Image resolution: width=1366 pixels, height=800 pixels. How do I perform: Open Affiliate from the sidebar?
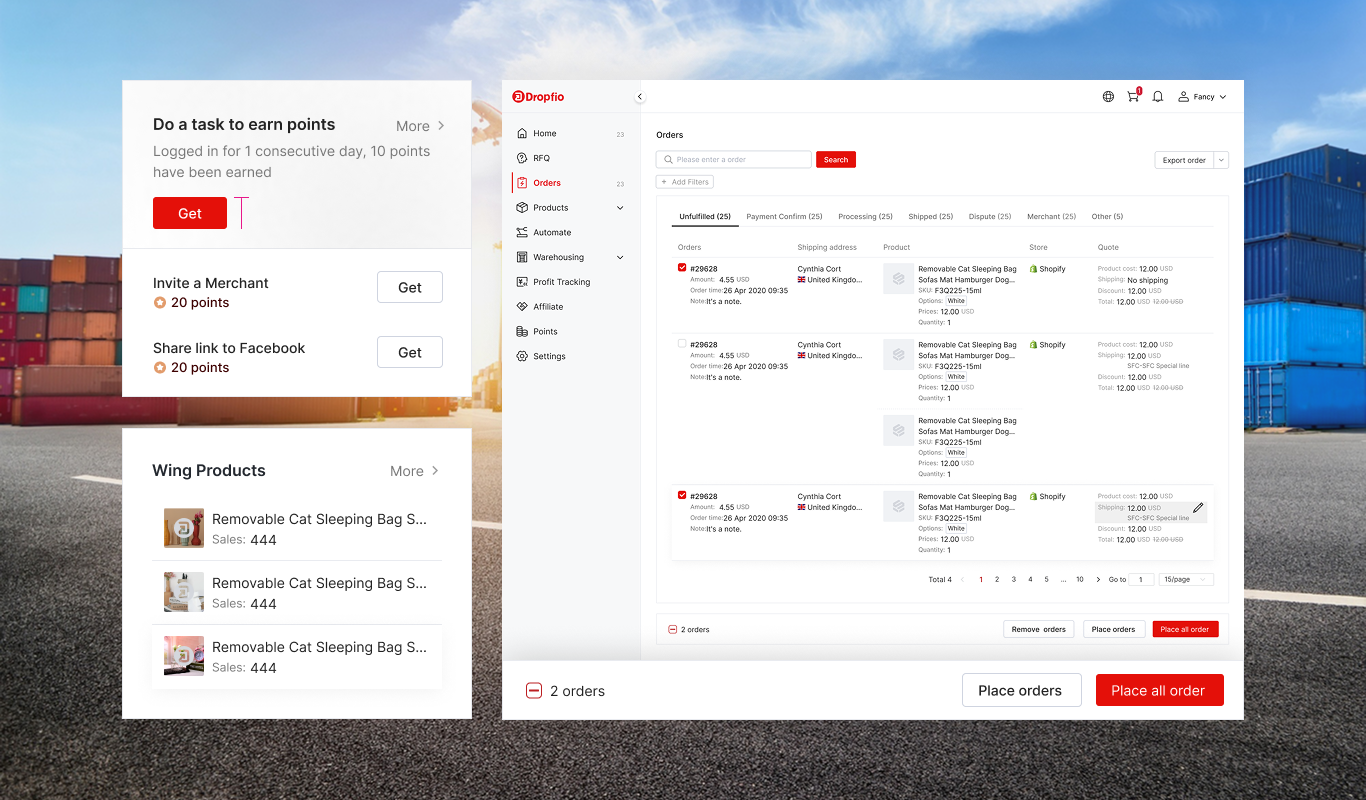pyautogui.click(x=548, y=307)
